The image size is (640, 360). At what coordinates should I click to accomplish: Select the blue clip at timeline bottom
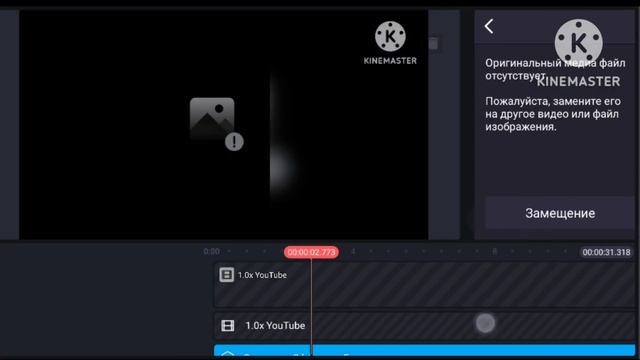click(x=424, y=350)
